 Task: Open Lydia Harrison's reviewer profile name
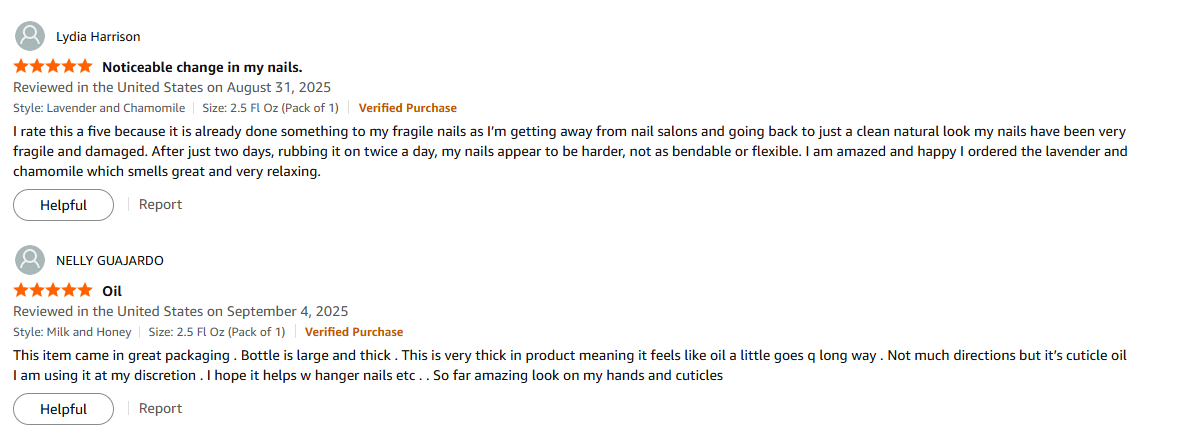(98, 37)
